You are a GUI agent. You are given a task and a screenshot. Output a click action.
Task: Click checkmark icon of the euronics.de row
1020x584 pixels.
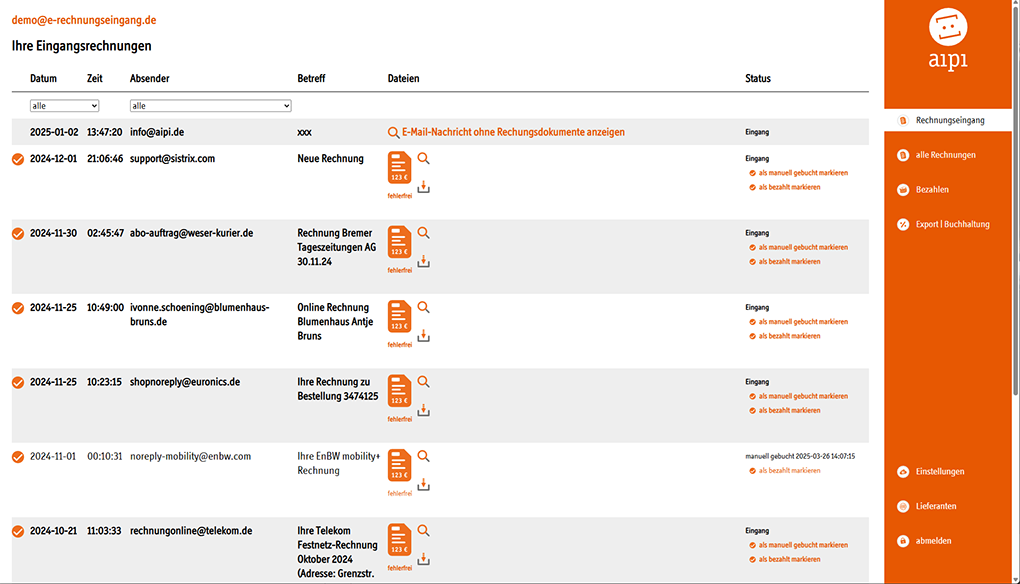point(18,382)
